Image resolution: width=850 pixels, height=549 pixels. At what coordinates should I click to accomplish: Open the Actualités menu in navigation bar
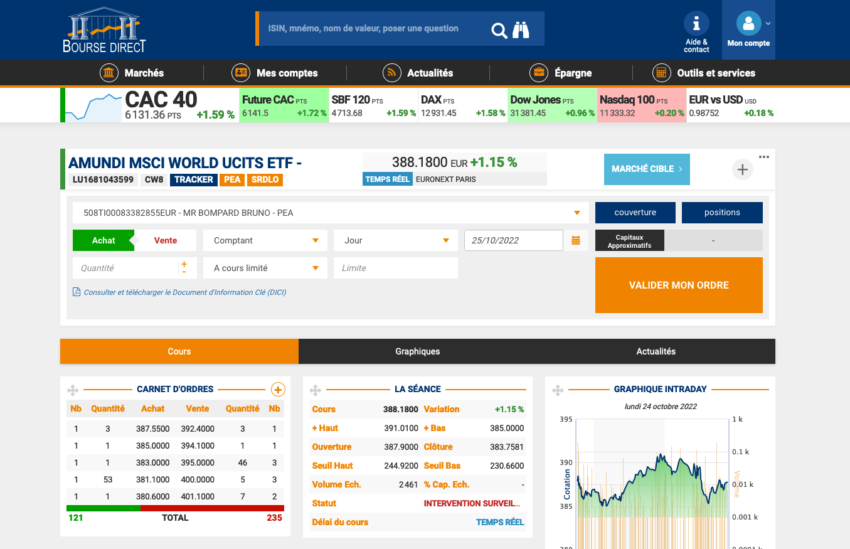(417, 73)
